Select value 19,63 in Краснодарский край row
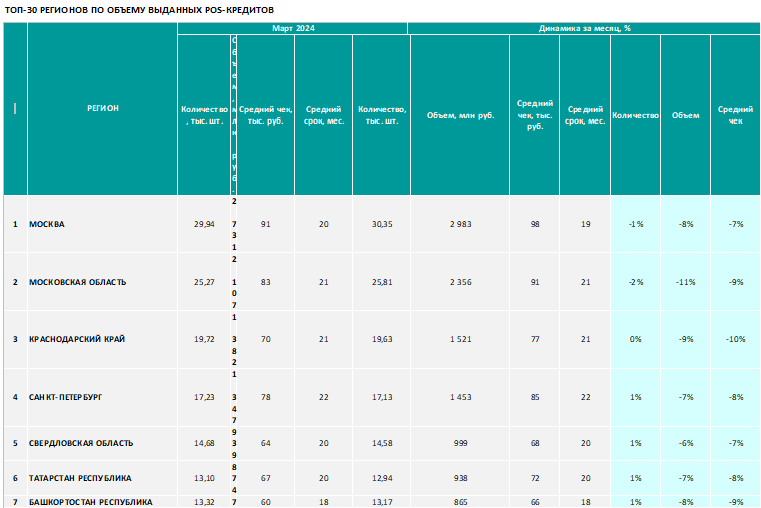The height and width of the screenshot is (508, 761). click(382, 339)
